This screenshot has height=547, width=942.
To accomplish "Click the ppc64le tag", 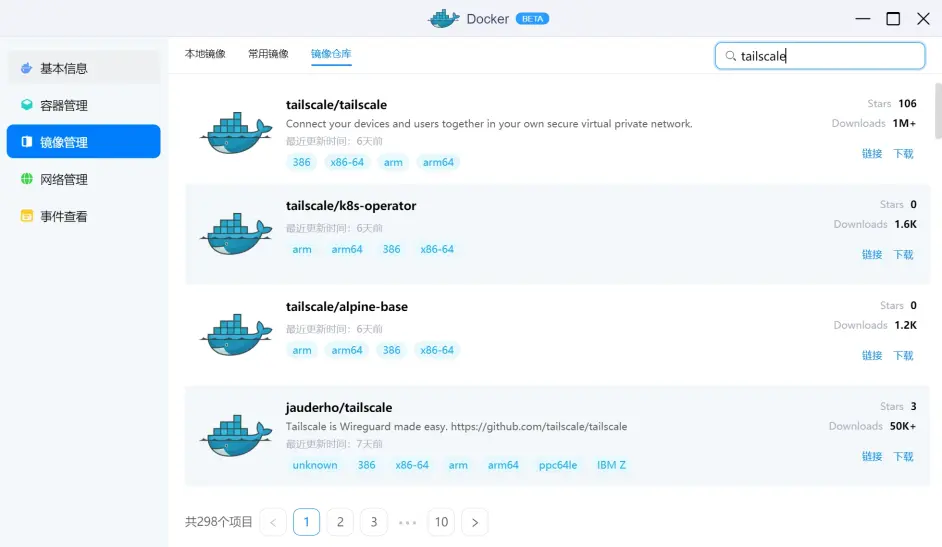I will [x=558, y=465].
